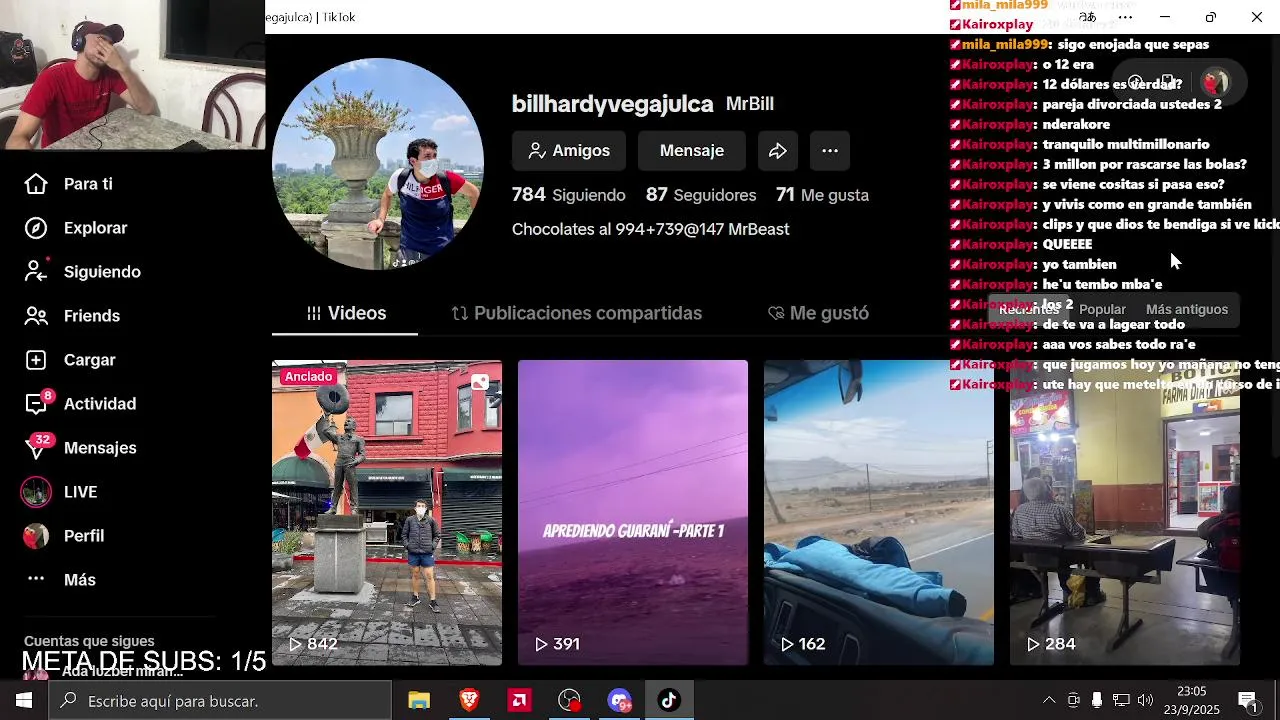Open OBS Studio from taskbar
Screen dimensions: 1280x720
point(569,701)
